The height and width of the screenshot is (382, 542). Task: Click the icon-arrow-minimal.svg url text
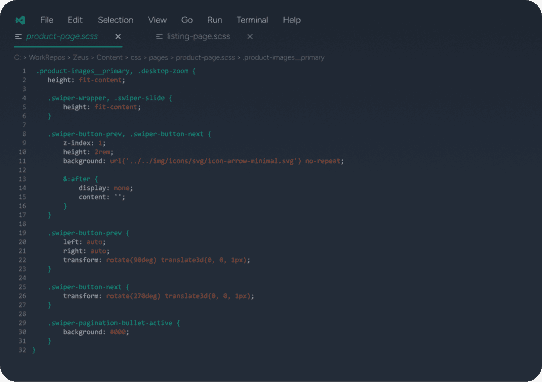tap(206, 161)
